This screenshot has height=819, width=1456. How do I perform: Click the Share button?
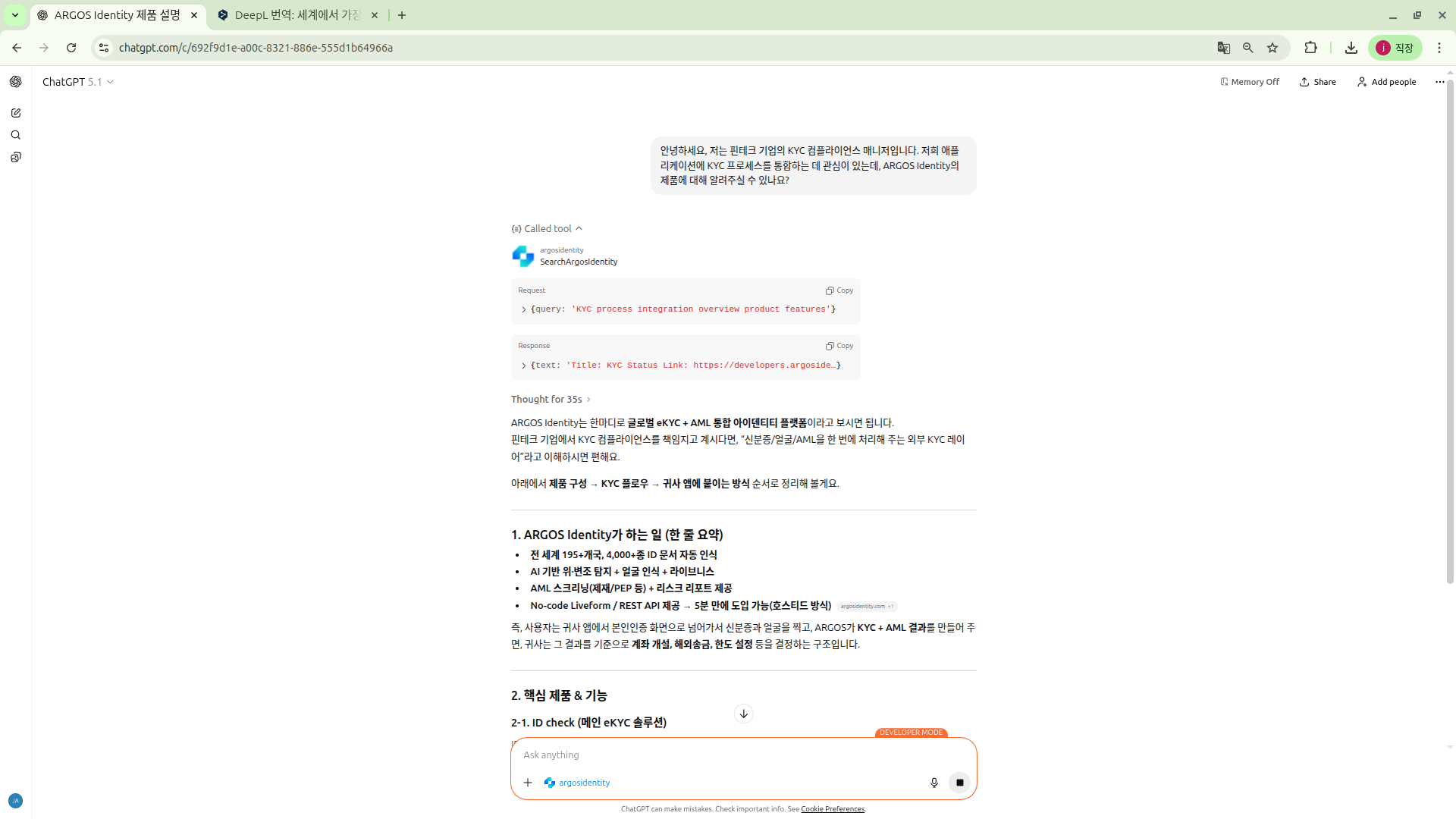coord(1317,81)
